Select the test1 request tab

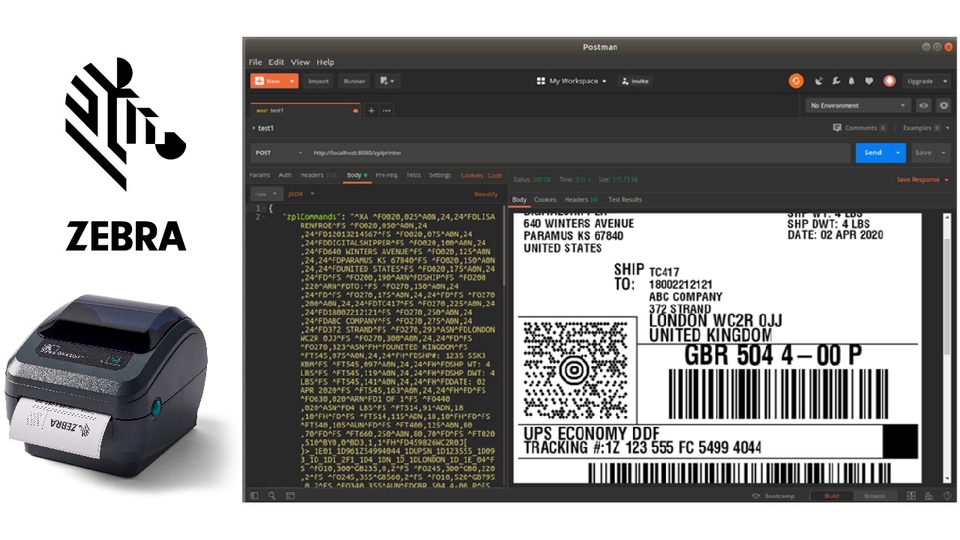(x=306, y=111)
